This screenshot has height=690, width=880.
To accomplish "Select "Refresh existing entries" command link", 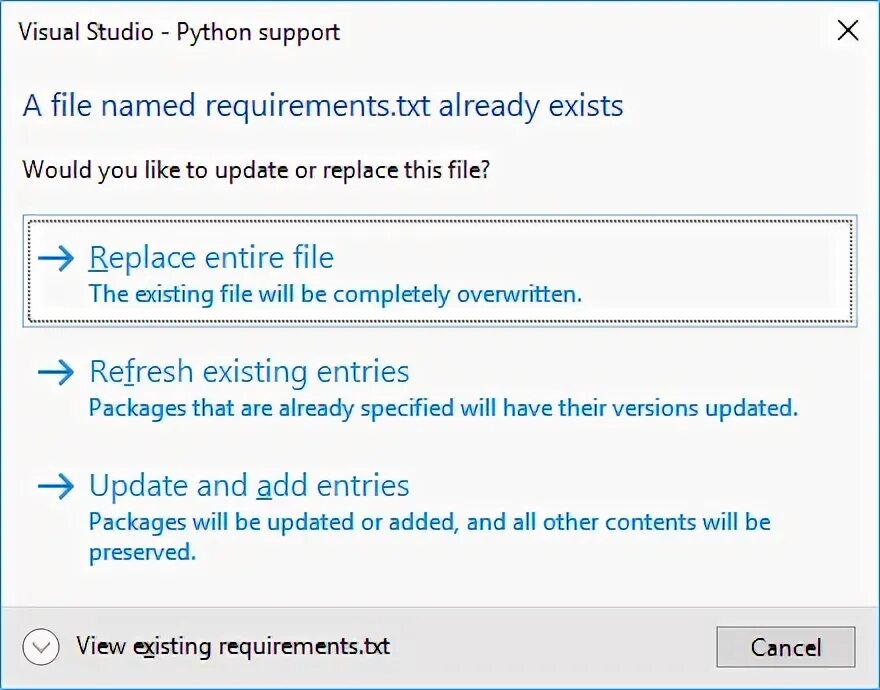I will (x=249, y=372).
